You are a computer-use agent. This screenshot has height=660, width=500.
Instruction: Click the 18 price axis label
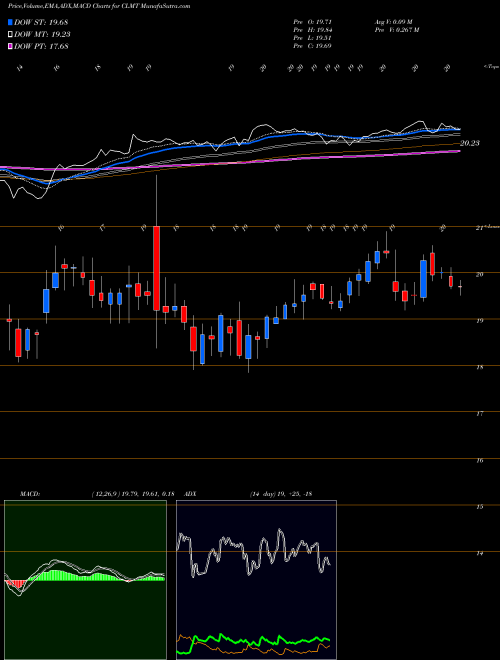pos(479,367)
